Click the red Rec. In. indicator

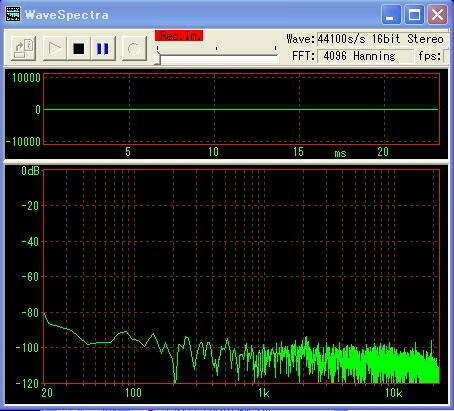click(x=179, y=36)
